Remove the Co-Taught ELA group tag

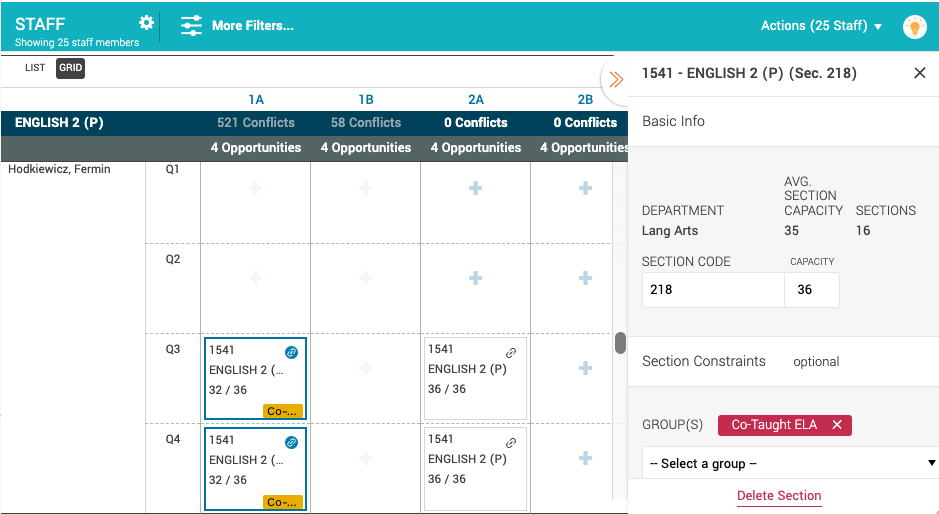(837, 425)
